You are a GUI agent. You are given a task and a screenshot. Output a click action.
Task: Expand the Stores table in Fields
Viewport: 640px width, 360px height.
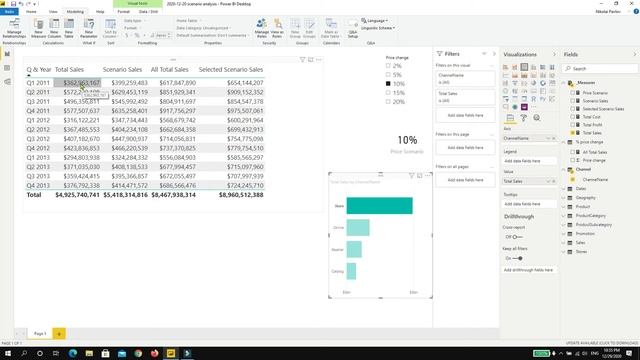click(564, 251)
